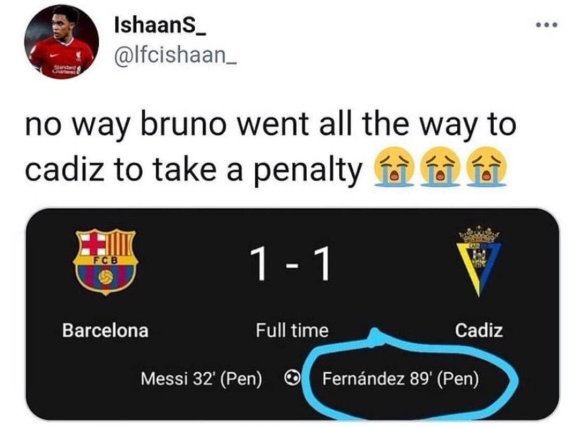Click Fernández 89' (Pen) scorer entry
Image resolution: width=585 pixels, height=427 pixels.
(x=400, y=379)
